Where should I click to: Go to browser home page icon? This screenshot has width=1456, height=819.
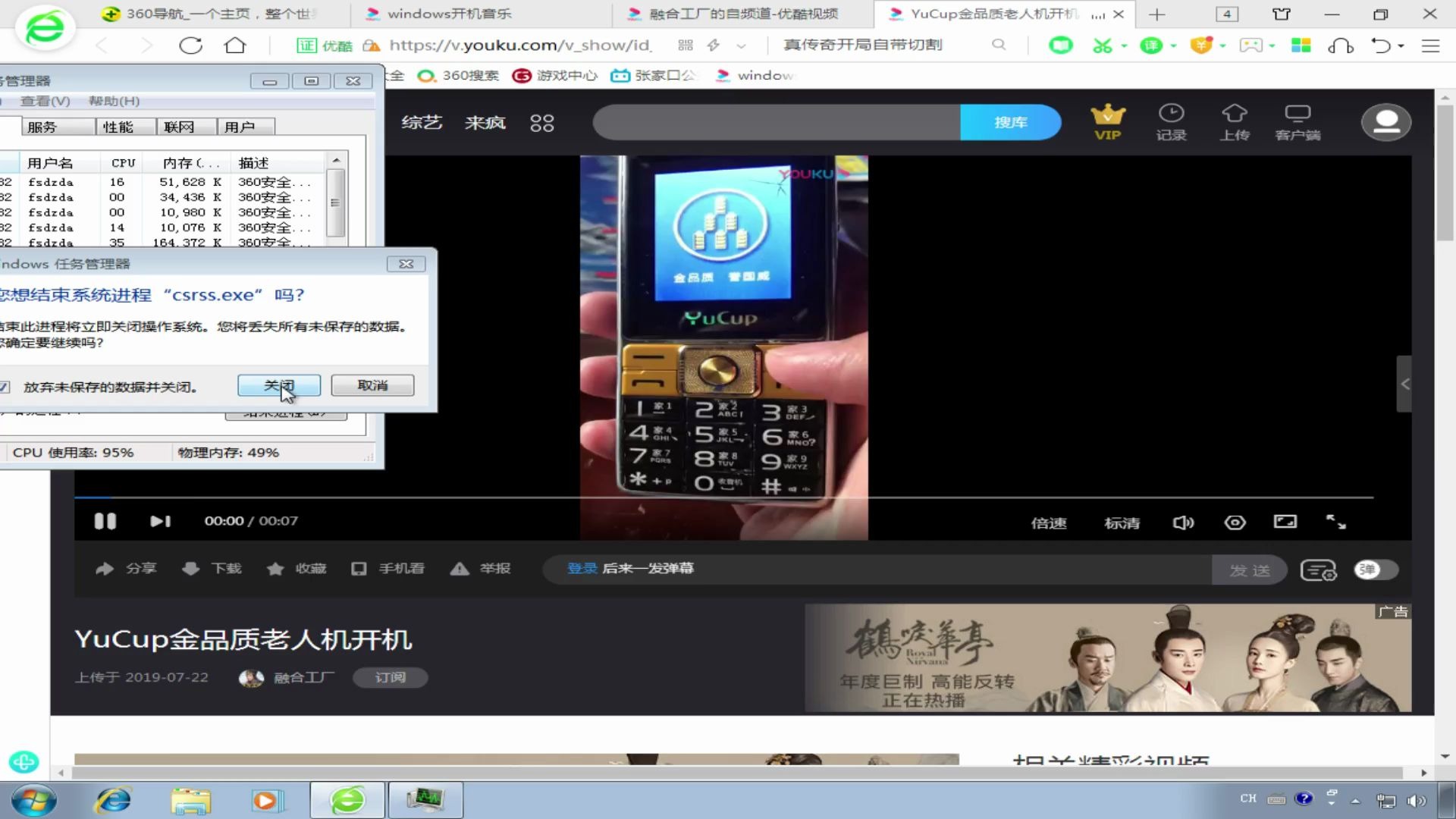[235, 45]
